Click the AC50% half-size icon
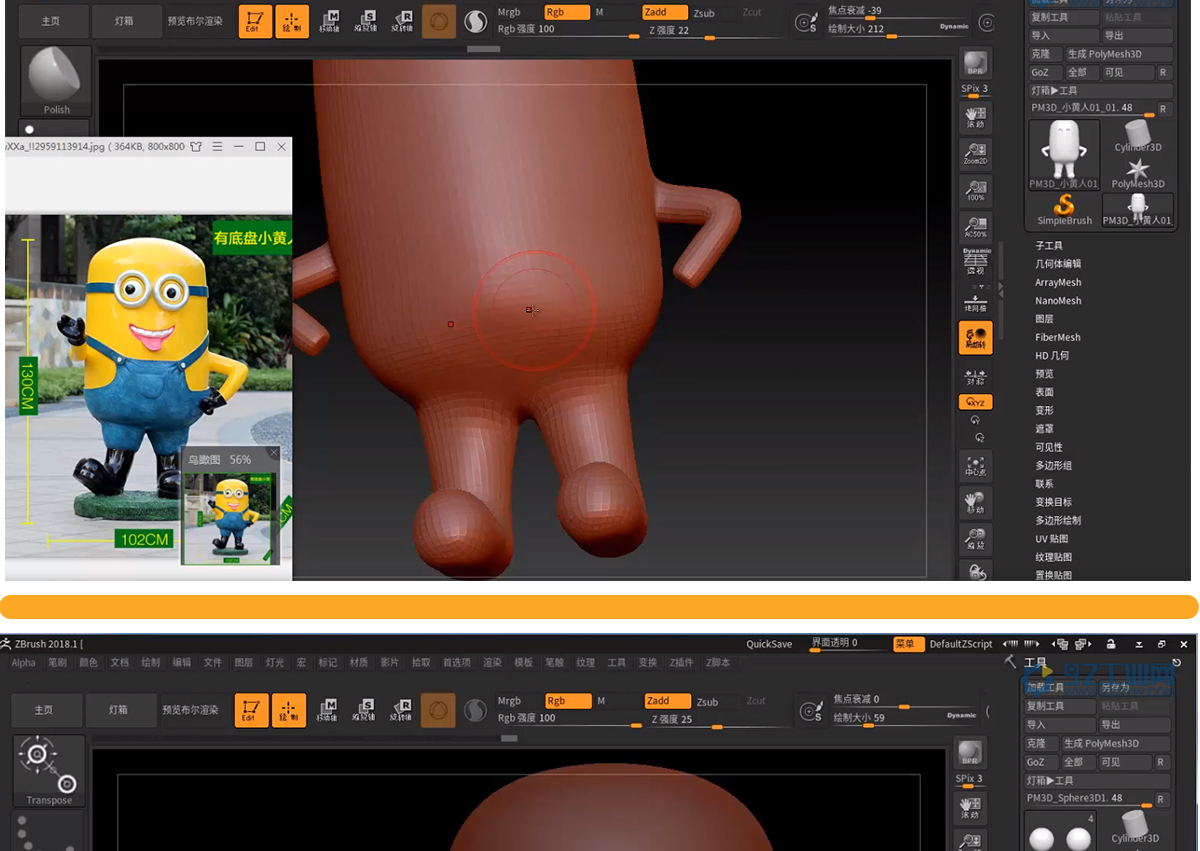Viewport: 1200px width, 851px height. tap(975, 226)
